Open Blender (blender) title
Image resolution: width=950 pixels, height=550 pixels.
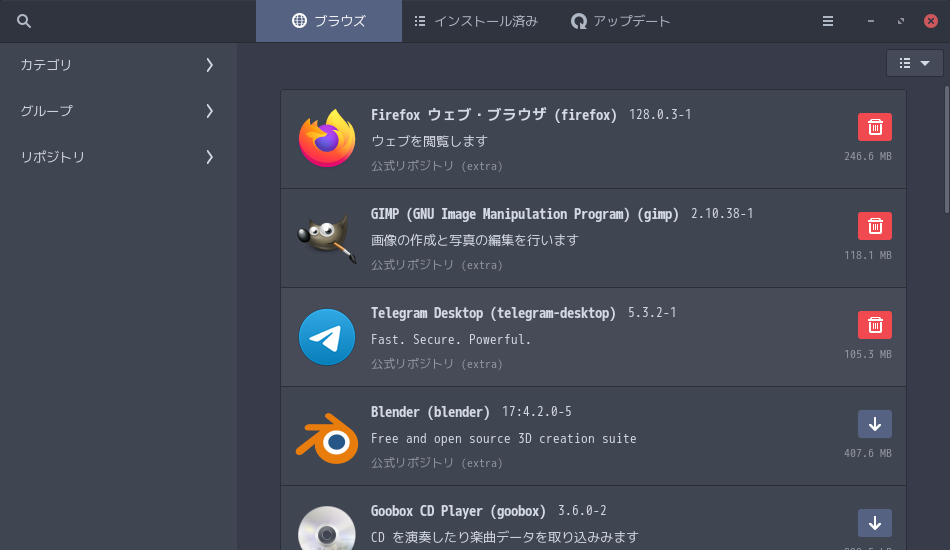coord(430,412)
